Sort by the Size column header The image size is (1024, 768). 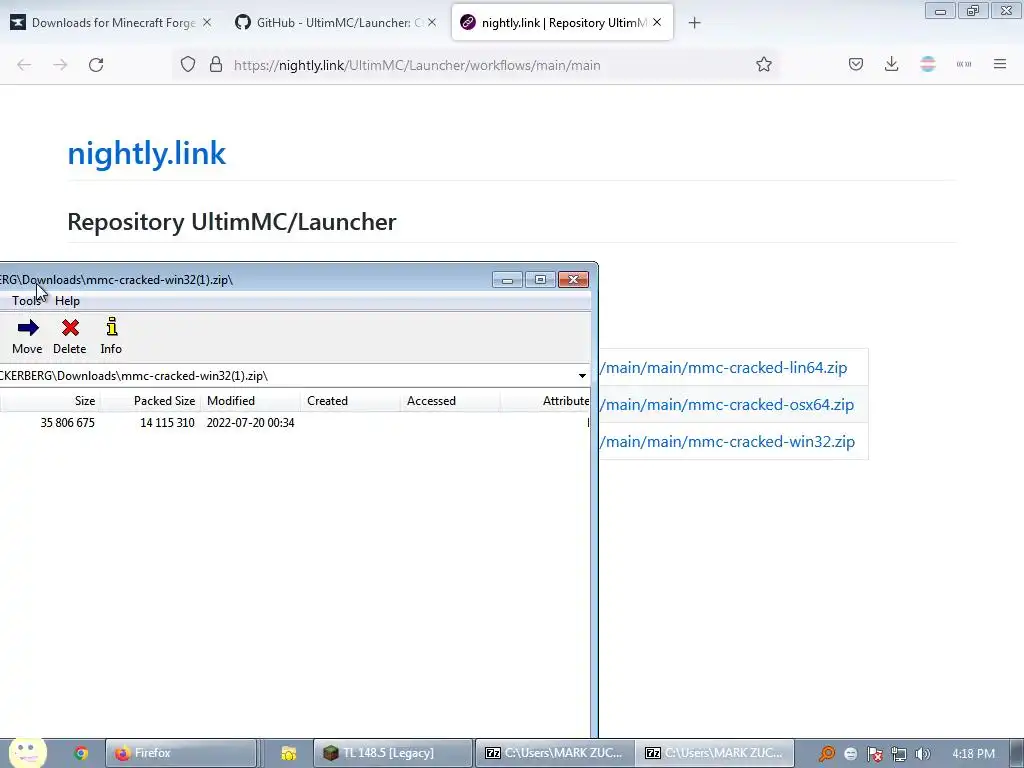pyautogui.click(x=50, y=400)
